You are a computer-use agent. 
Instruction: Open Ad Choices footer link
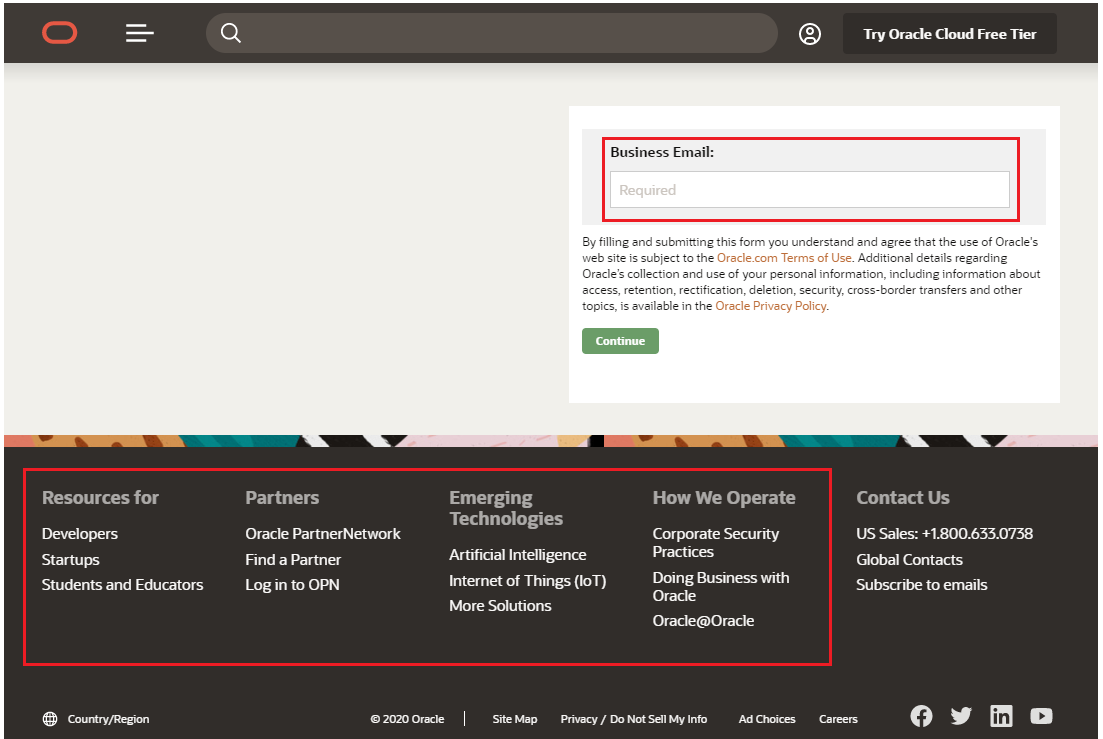[x=767, y=719]
